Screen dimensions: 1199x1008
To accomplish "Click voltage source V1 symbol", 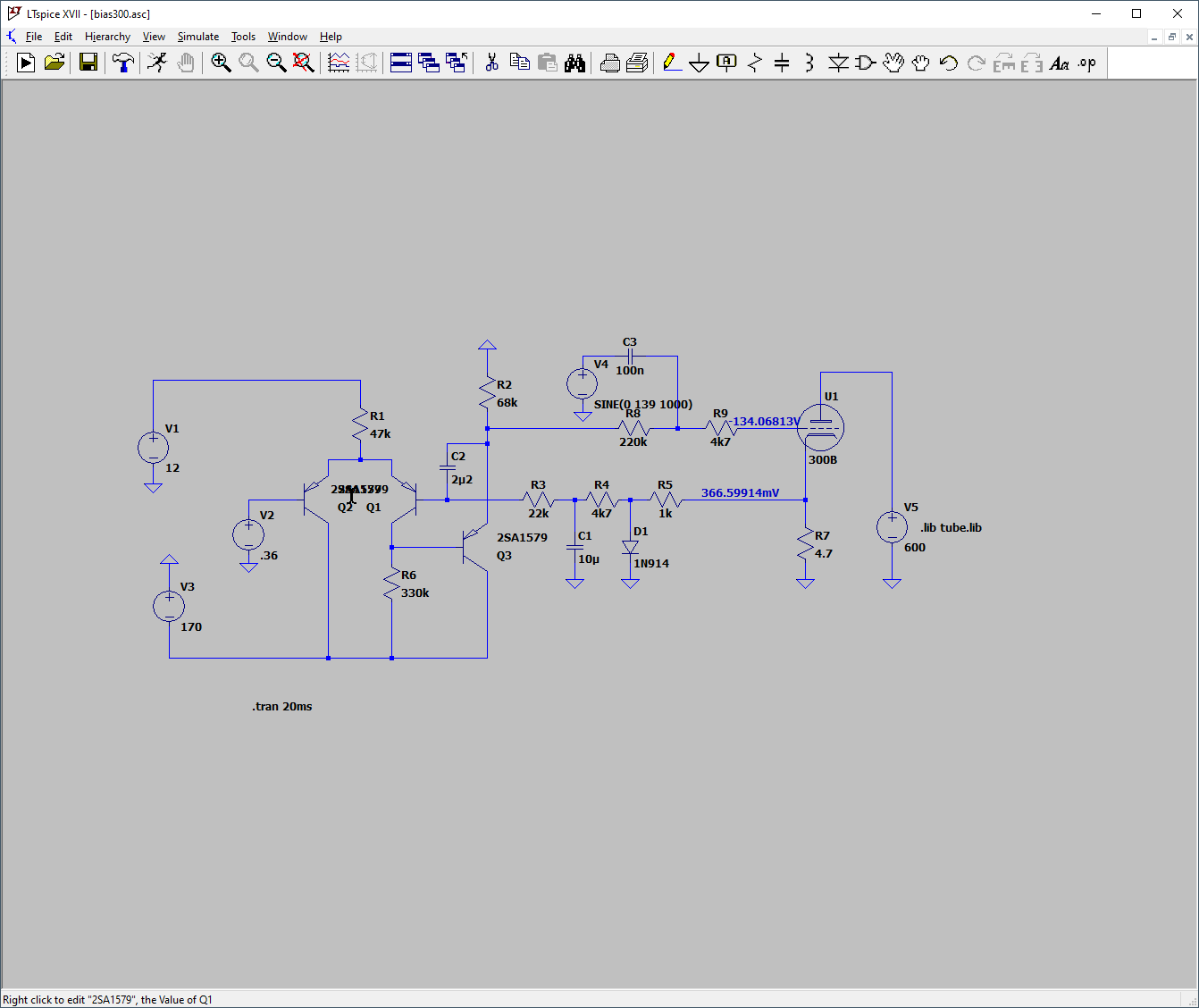I will pos(153,448).
